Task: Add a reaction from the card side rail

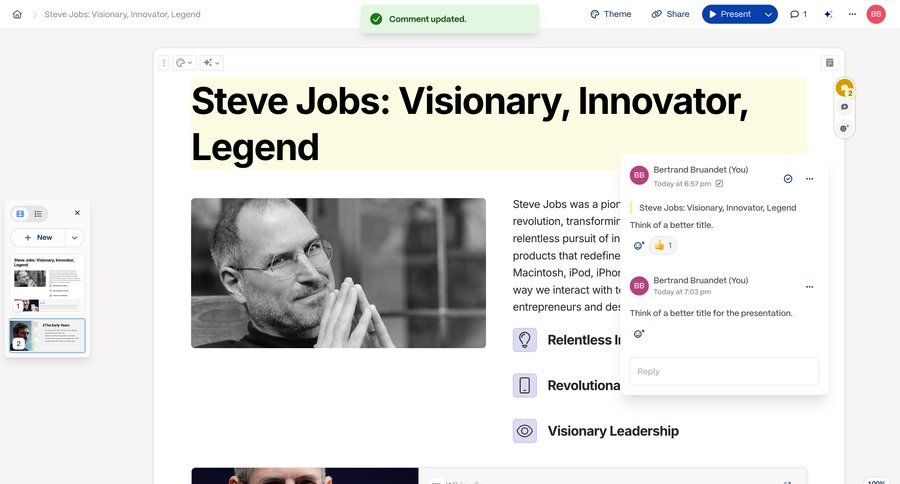Action: pyautogui.click(x=844, y=128)
